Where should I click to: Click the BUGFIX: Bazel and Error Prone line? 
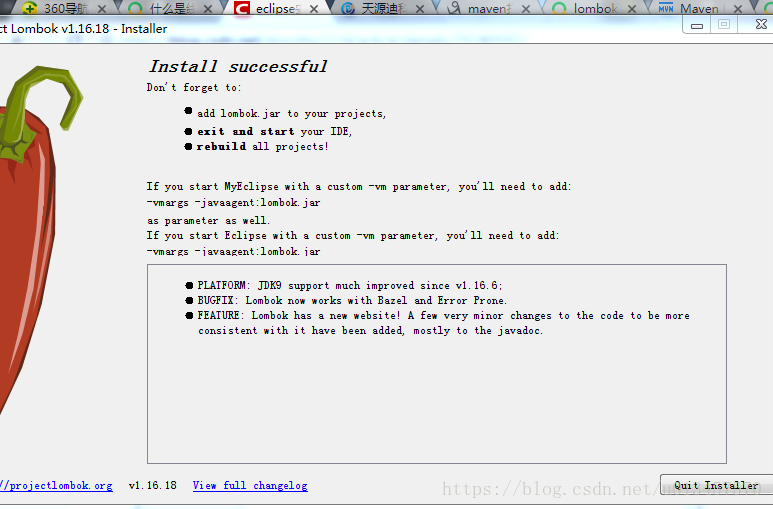click(352, 300)
